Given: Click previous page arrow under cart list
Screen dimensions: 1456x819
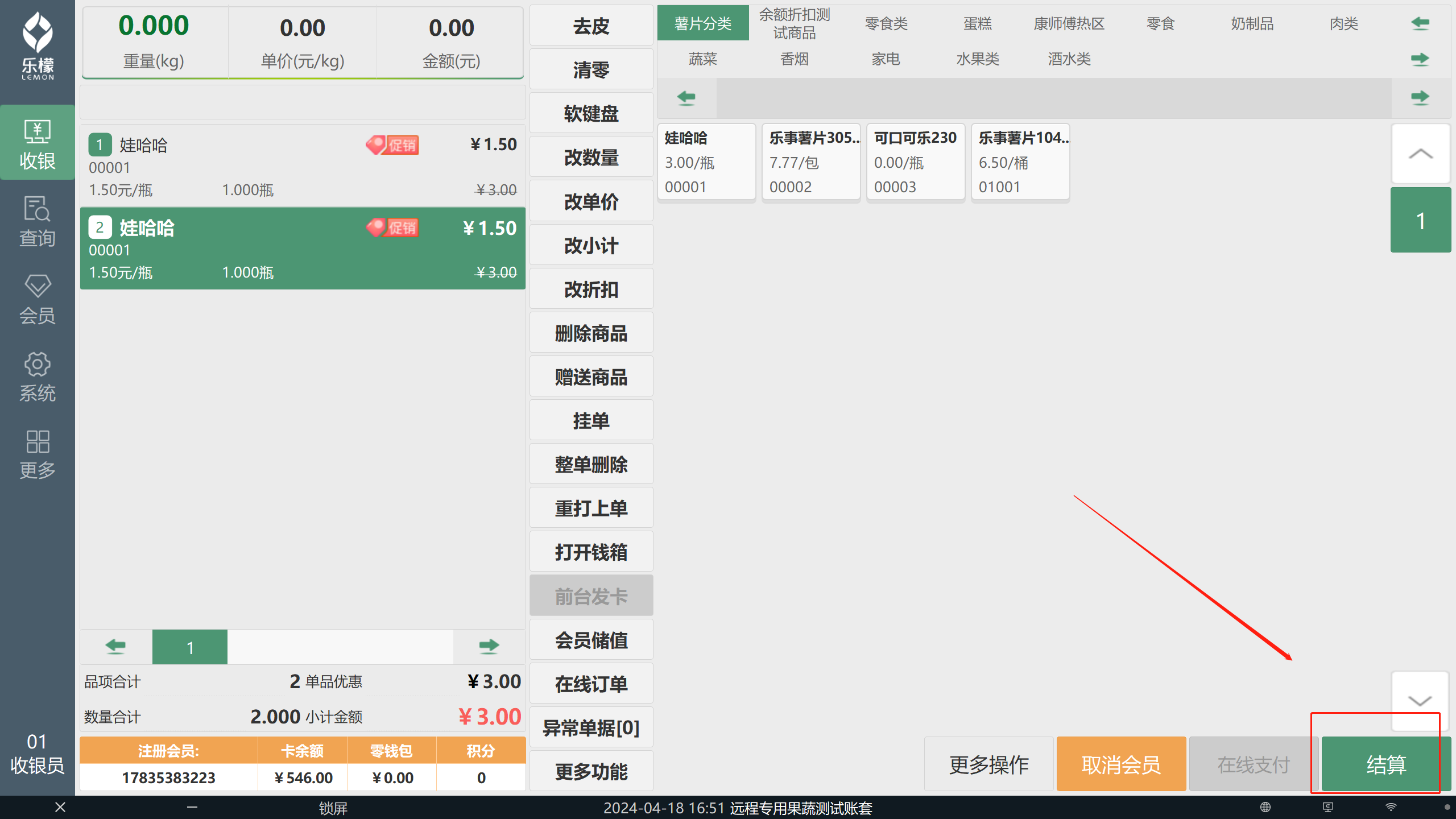Looking at the screenshot, I should tap(116, 646).
